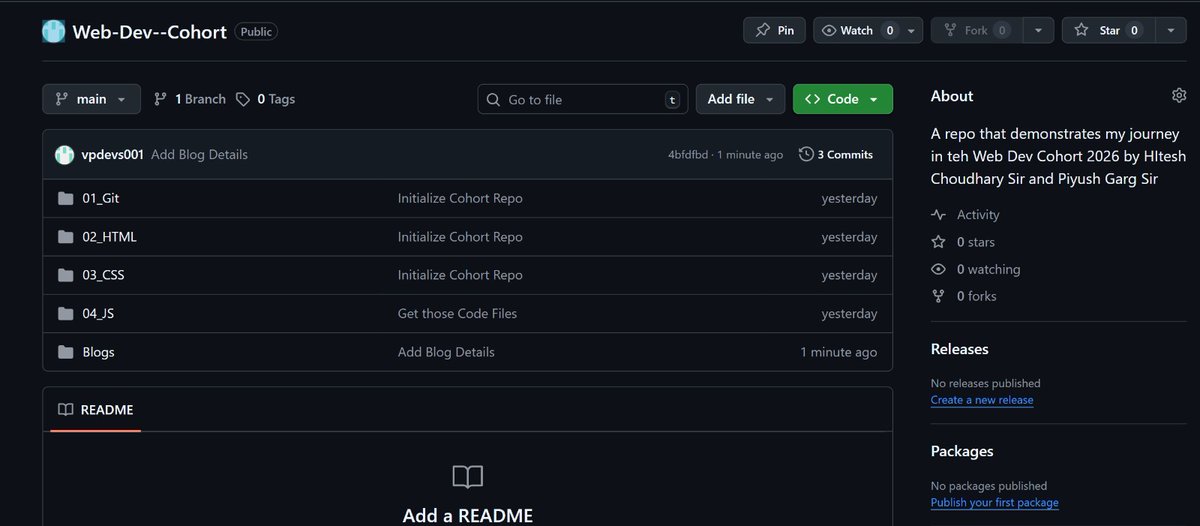
Task: Open Initialize Cohort Repo commit on 03_CSS row
Action: coord(460,275)
